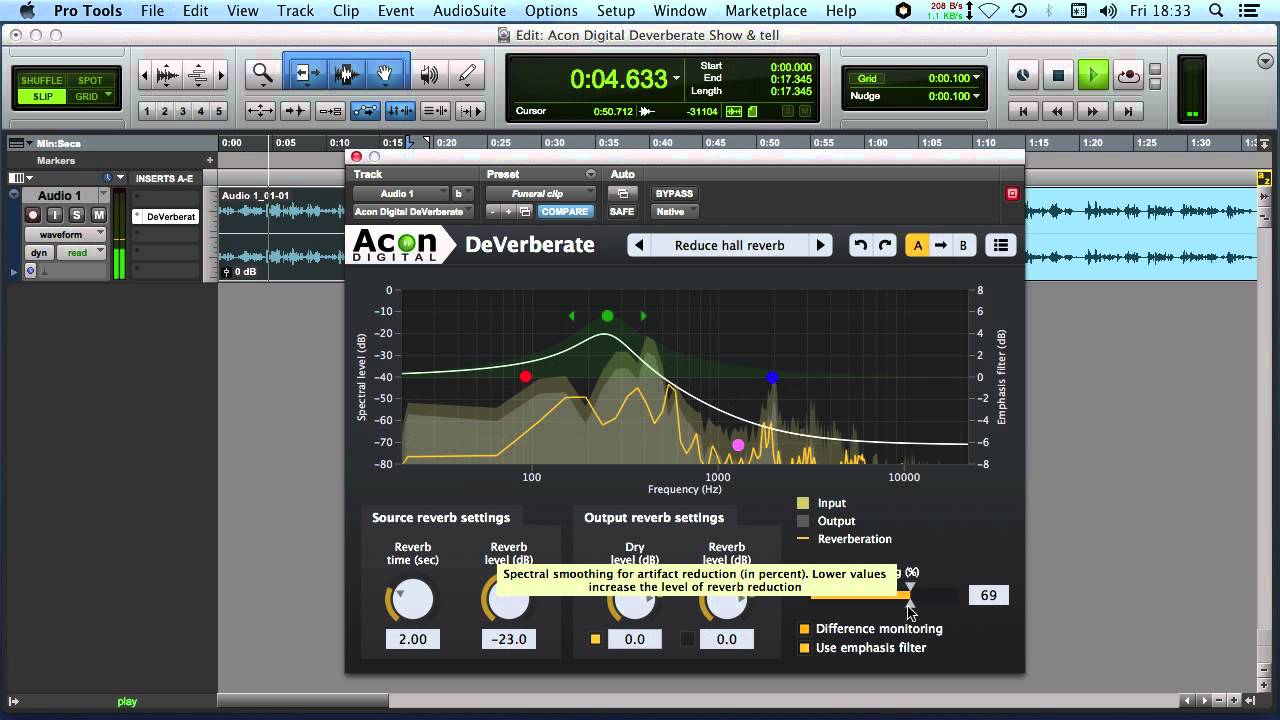
Task: Copy settings A to B arrow
Action: click(x=940, y=245)
